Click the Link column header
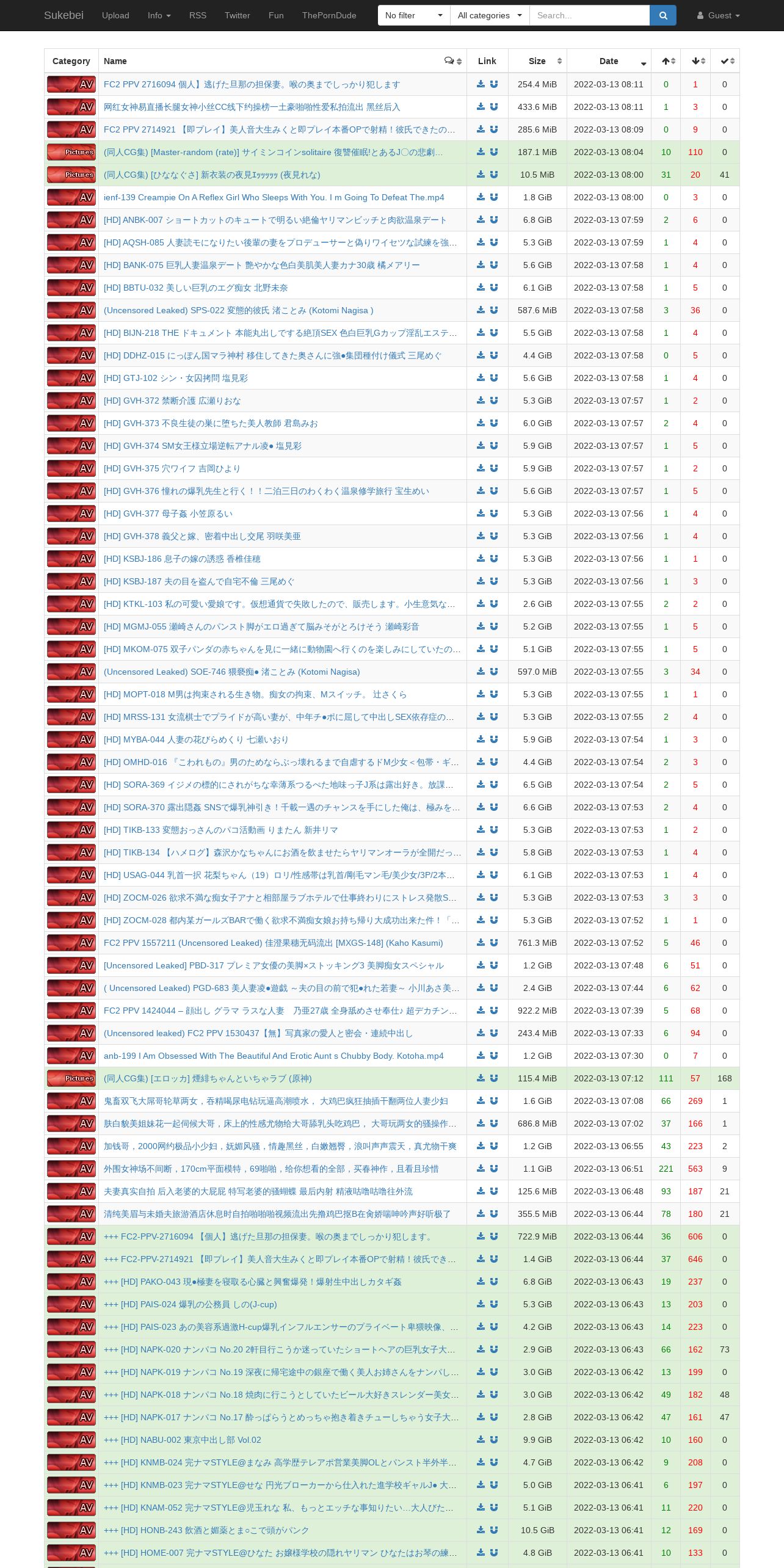The height and width of the screenshot is (1568, 784). (487, 61)
